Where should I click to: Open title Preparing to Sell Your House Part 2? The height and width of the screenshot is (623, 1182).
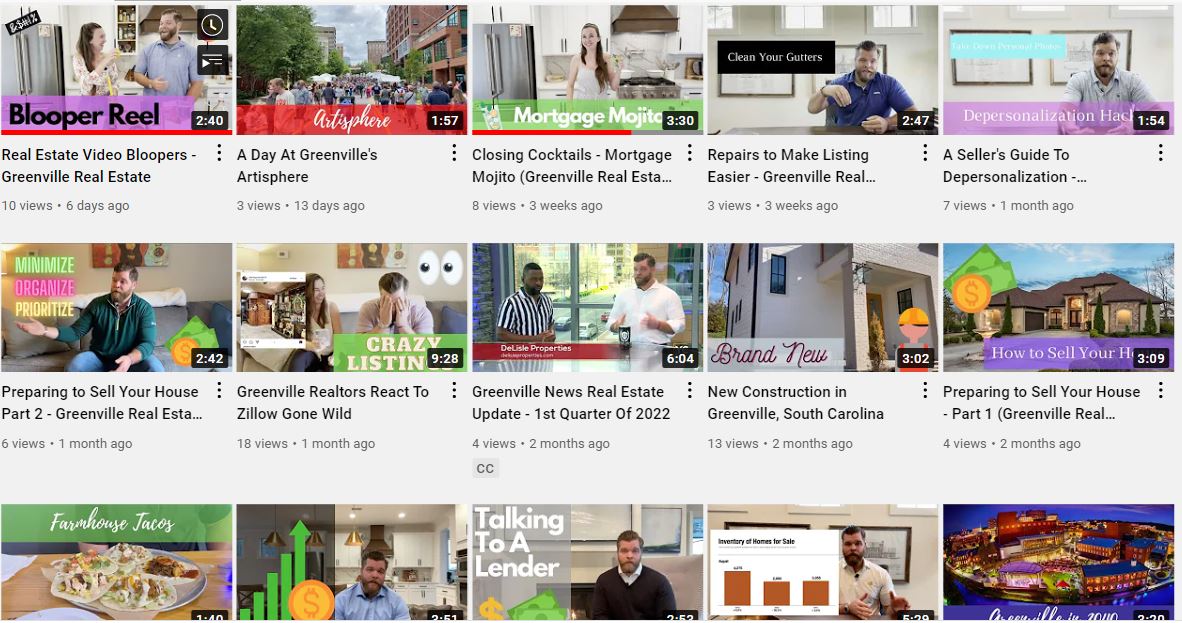102,402
